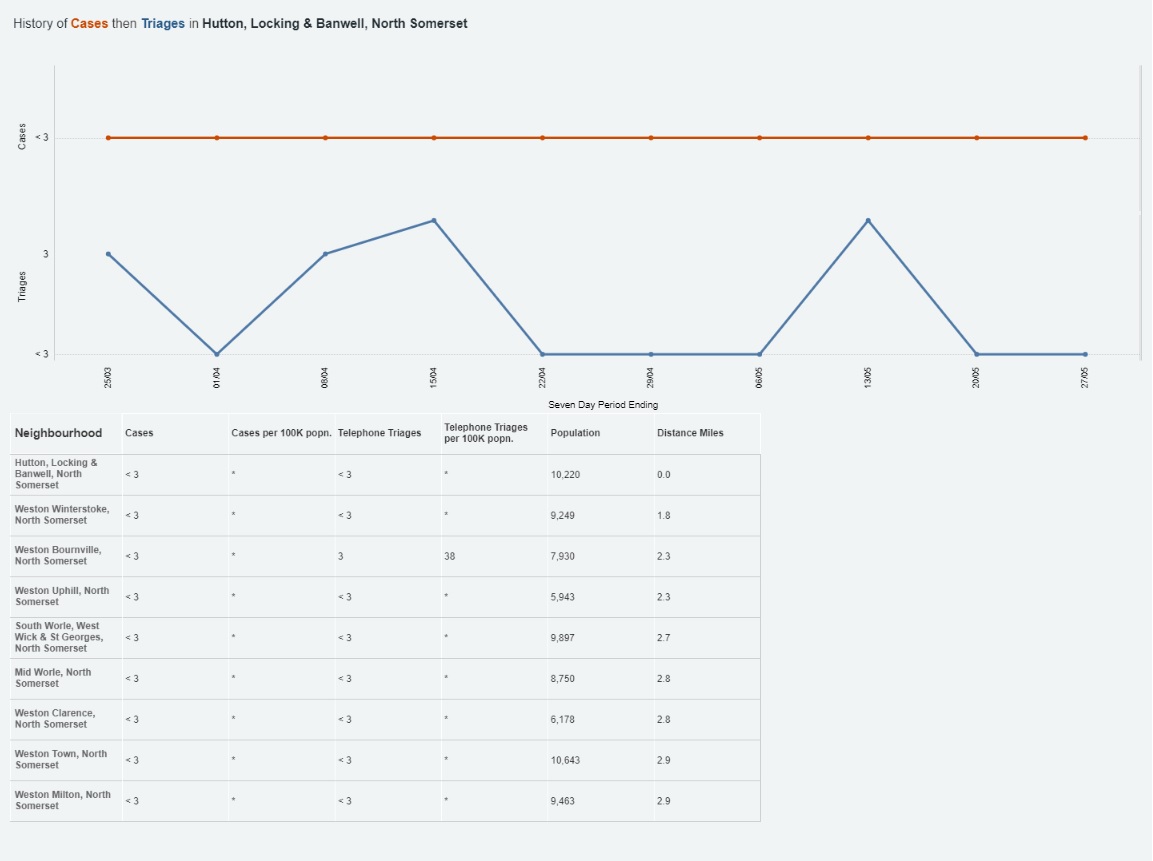The height and width of the screenshot is (861, 1153).
Task: Open Weston Bournville, North Somerset neighbourhood
Action: pos(58,556)
